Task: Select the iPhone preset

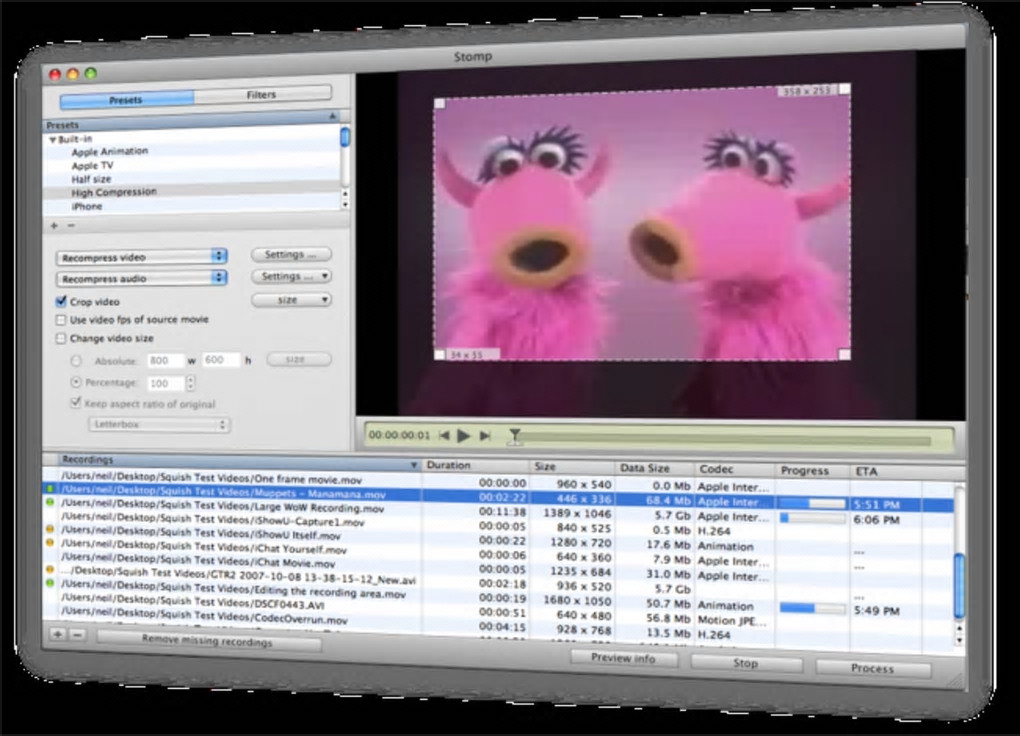Action: coord(87,206)
